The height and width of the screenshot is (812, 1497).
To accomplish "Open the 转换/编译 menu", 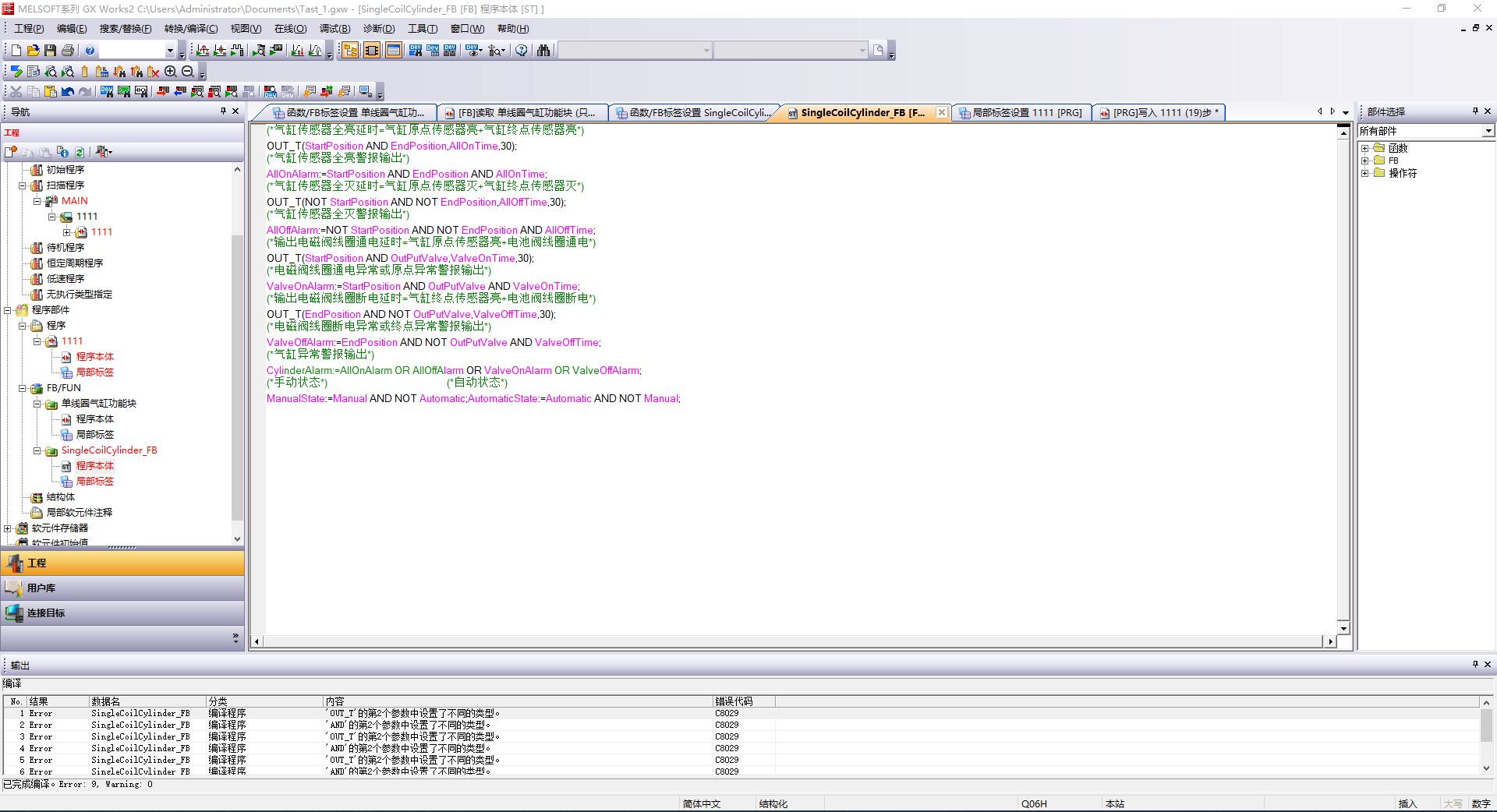I will (190, 29).
